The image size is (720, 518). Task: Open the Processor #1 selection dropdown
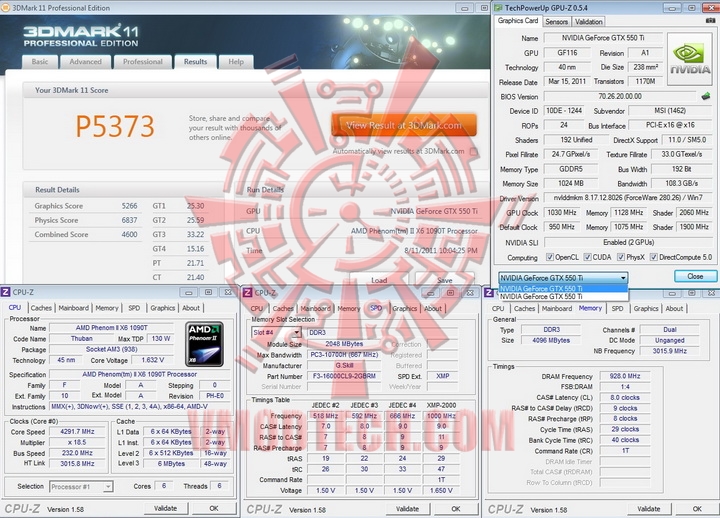click(81, 486)
